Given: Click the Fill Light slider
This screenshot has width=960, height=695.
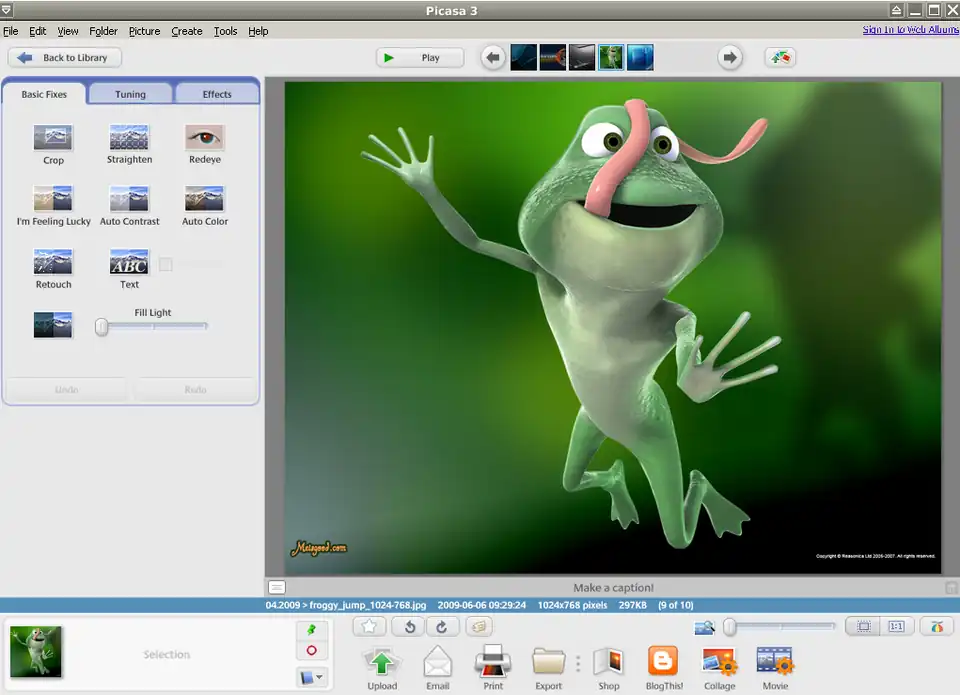Looking at the screenshot, I should 153,326.
